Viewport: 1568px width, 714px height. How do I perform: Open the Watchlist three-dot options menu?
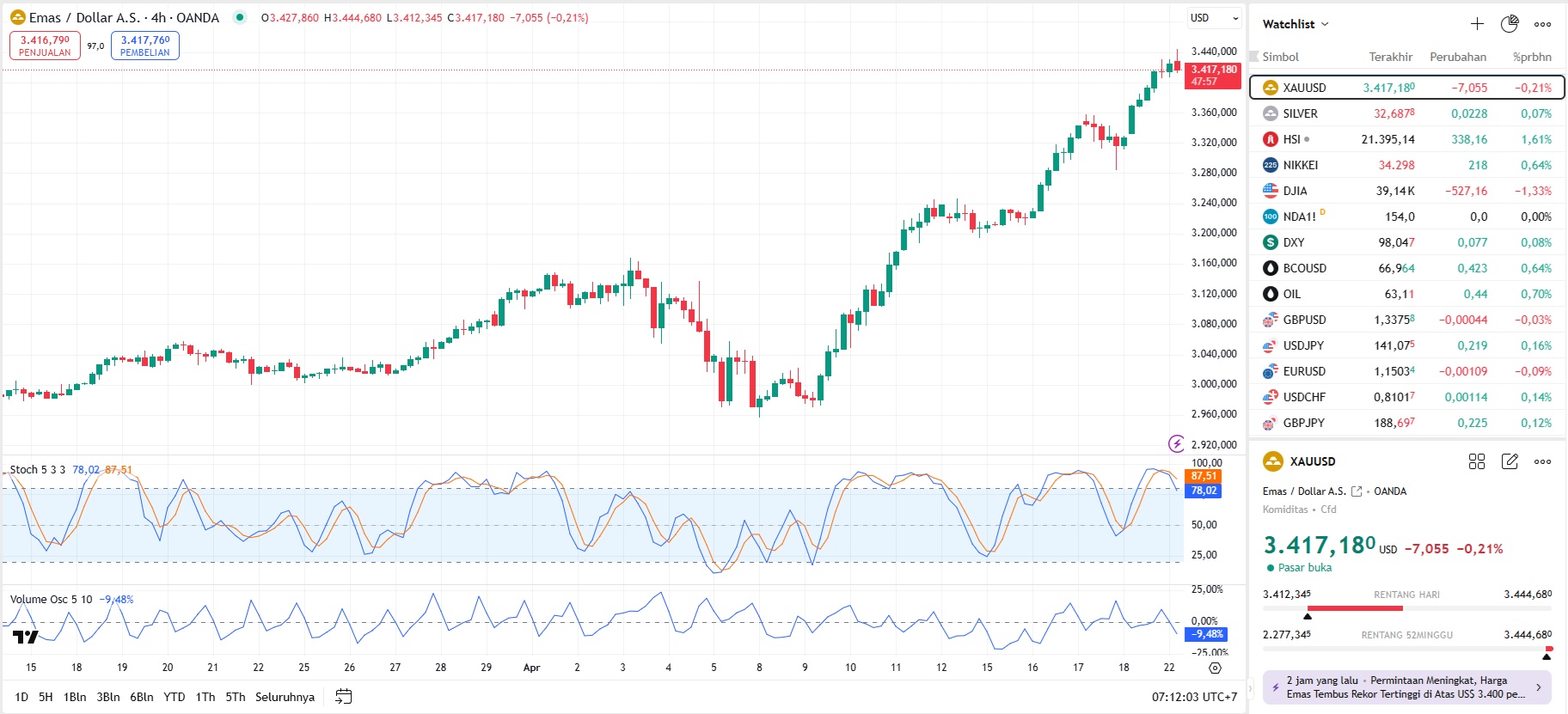coord(1543,24)
